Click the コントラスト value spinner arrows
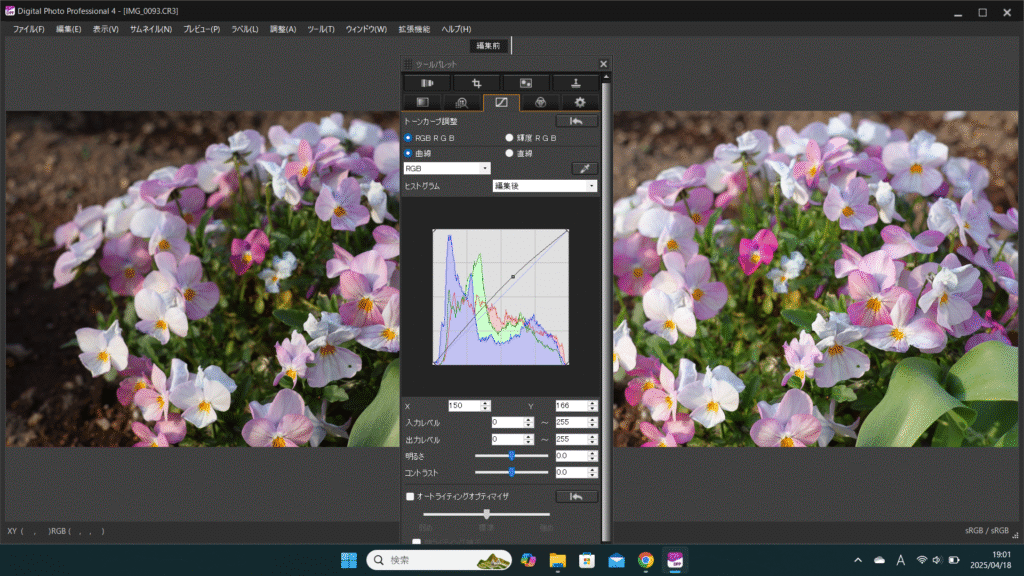The height and width of the screenshot is (576, 1024). (592, 472)
